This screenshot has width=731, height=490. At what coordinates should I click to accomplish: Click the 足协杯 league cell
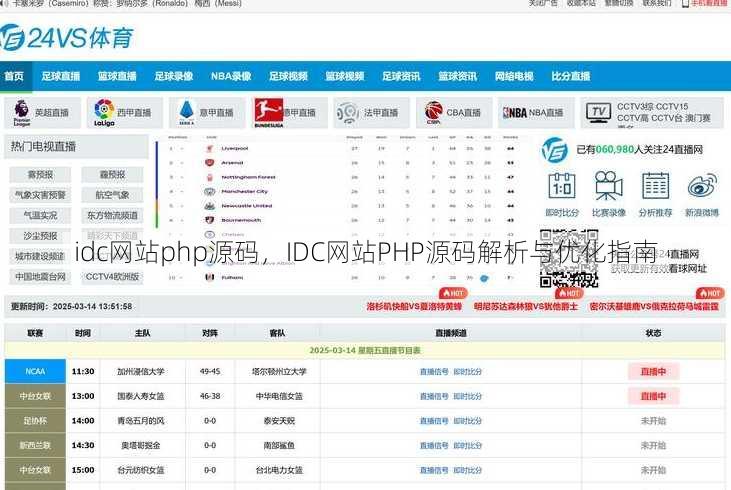(35, 421)
